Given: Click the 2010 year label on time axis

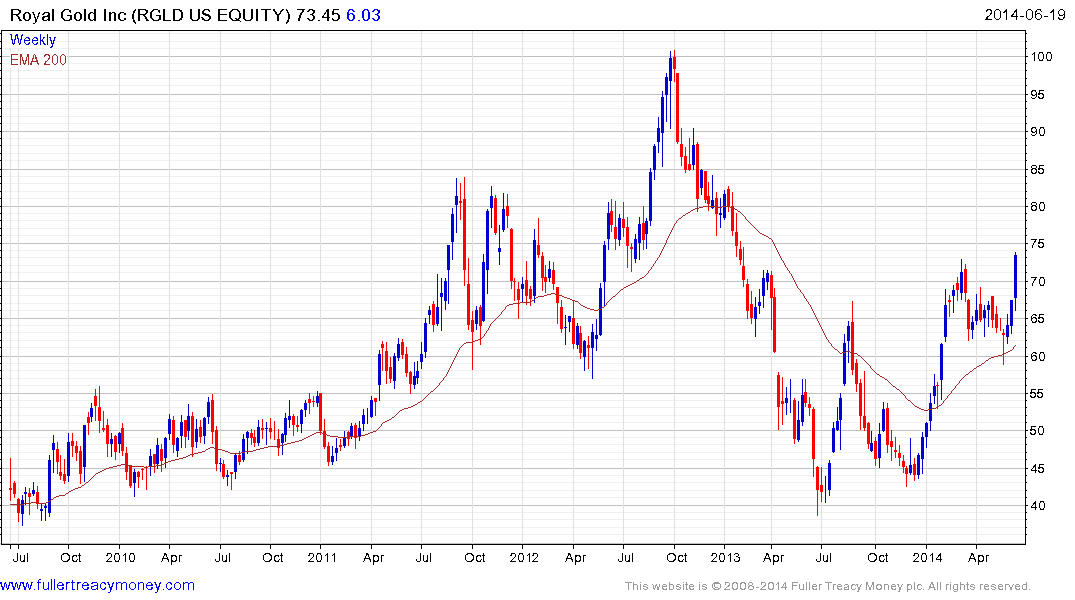Looking at the screenshot, I should click(x=121, y=557).
